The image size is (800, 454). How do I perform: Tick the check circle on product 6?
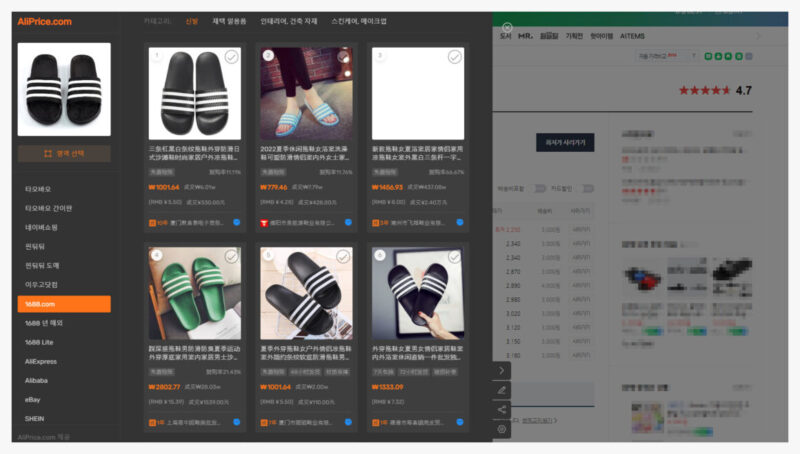[456, 257]
